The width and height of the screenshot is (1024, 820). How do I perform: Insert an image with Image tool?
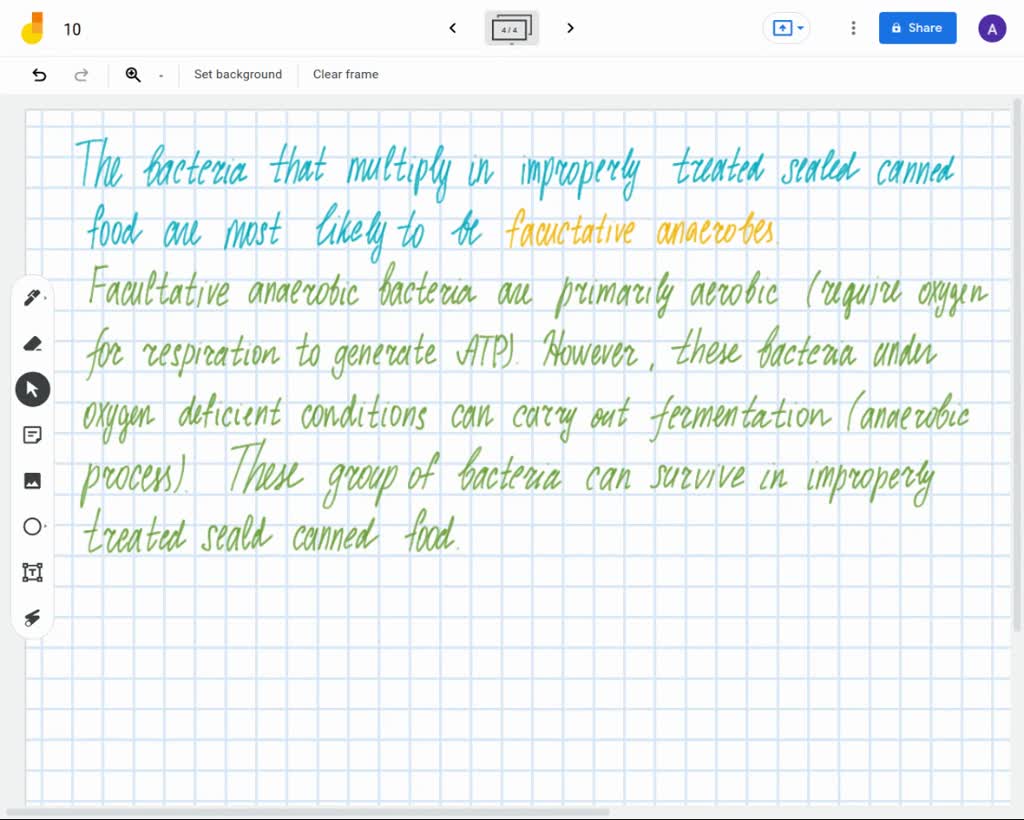click(x=32, y=481)
